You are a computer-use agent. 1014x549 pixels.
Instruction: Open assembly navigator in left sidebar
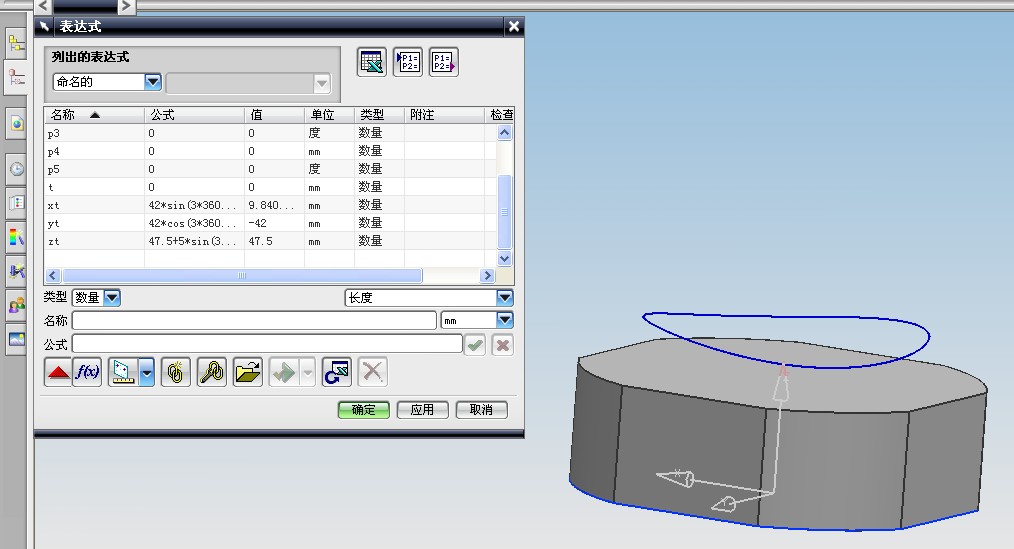click(16, 45)
